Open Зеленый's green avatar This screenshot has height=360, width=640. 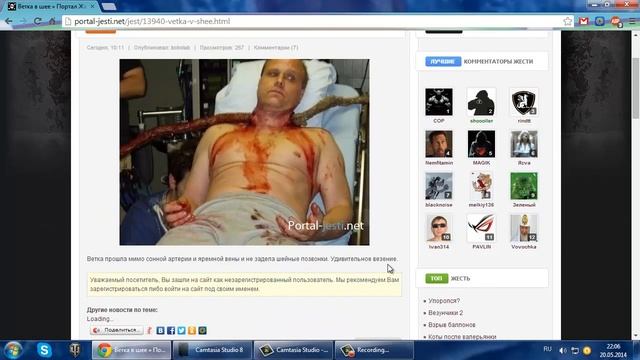[524, 186]
